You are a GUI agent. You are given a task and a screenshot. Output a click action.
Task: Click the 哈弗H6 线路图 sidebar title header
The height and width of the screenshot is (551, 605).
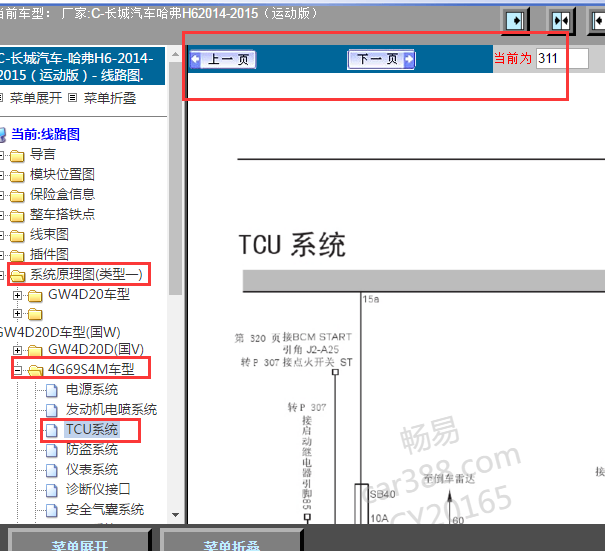(x=82, y=66)
